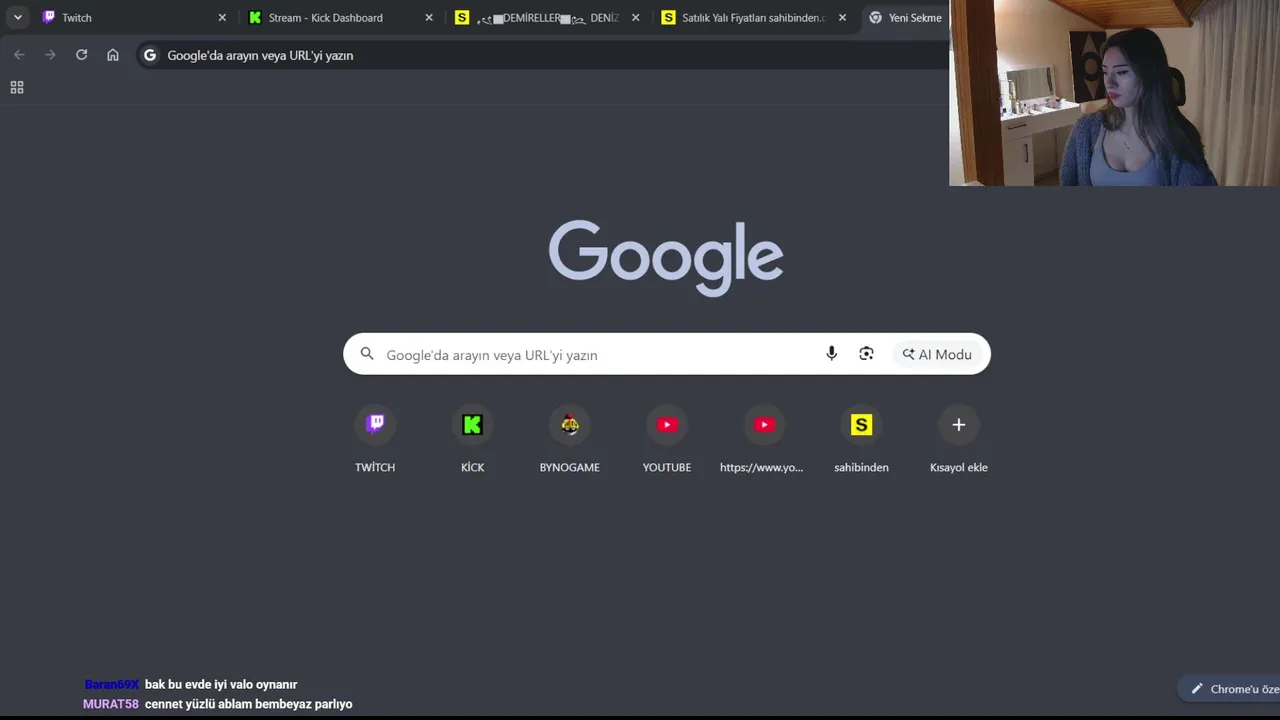Screen dimensions: 1280x720
Task: Click message 'cennet yüzlü ablam bembeyaz parlıyo'
Action: click(248, 704)
